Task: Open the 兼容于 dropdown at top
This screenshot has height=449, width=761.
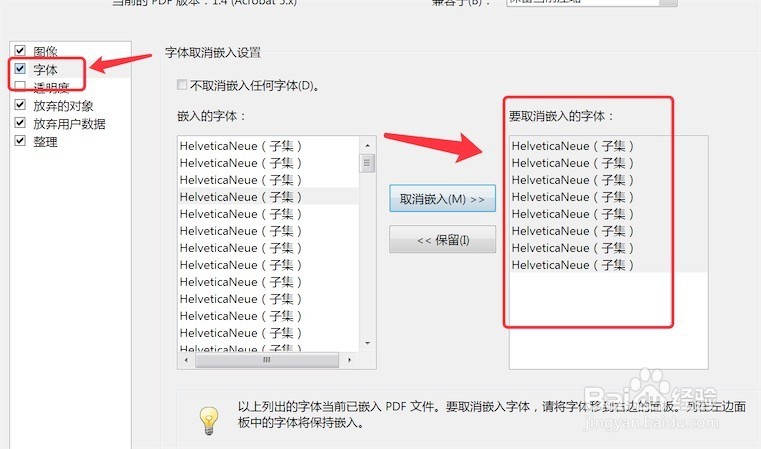Action: coord(591,2)
